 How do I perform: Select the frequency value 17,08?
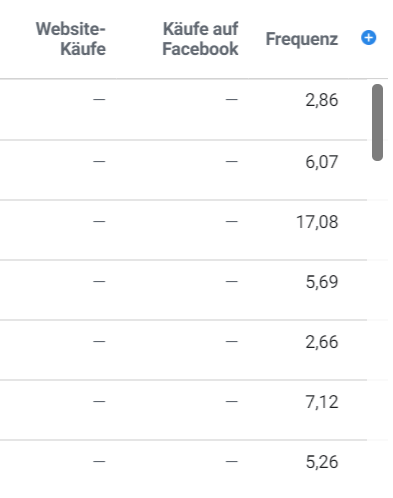tap(317, 222)
